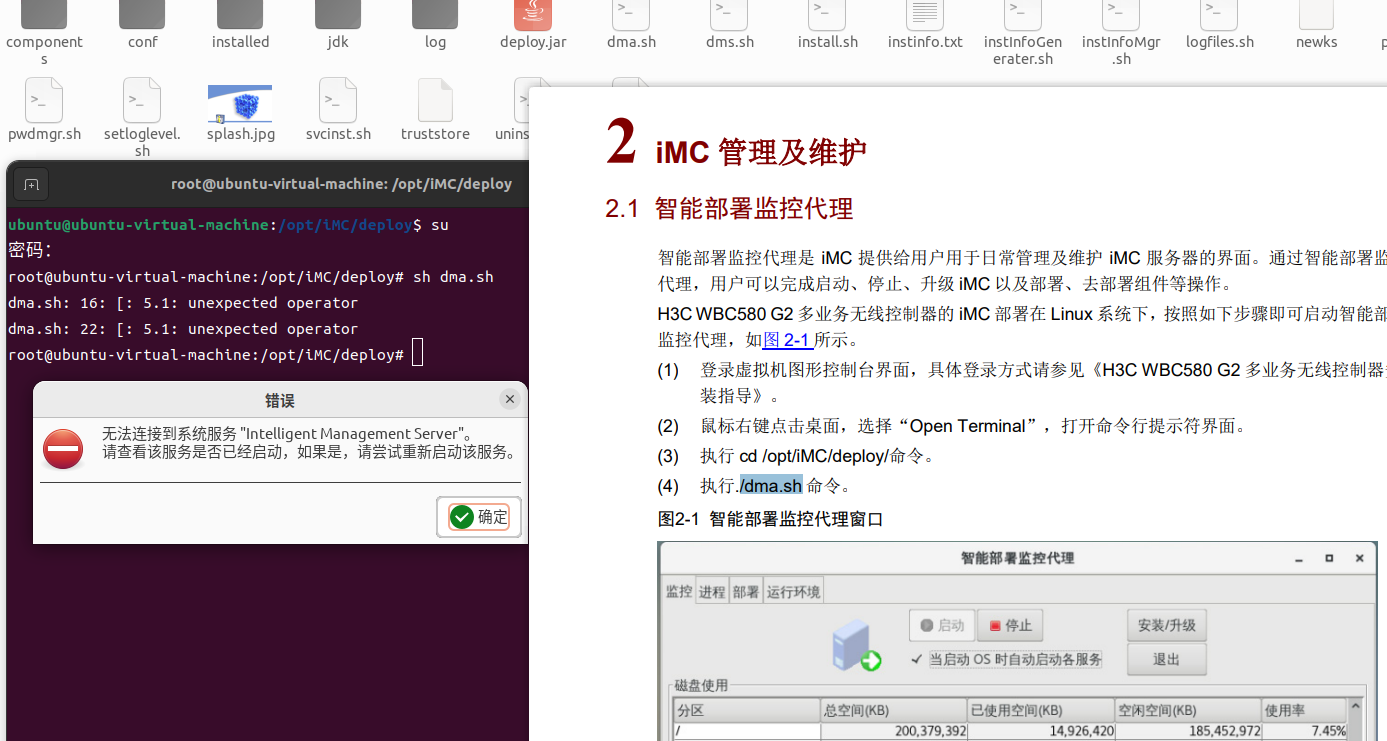Viewport: 1387px width, 741px height.
Task: Click the 图2-1 智能部署监控代理窗口 figure caption
Action: pyautogui.click(x=771, y=519)
